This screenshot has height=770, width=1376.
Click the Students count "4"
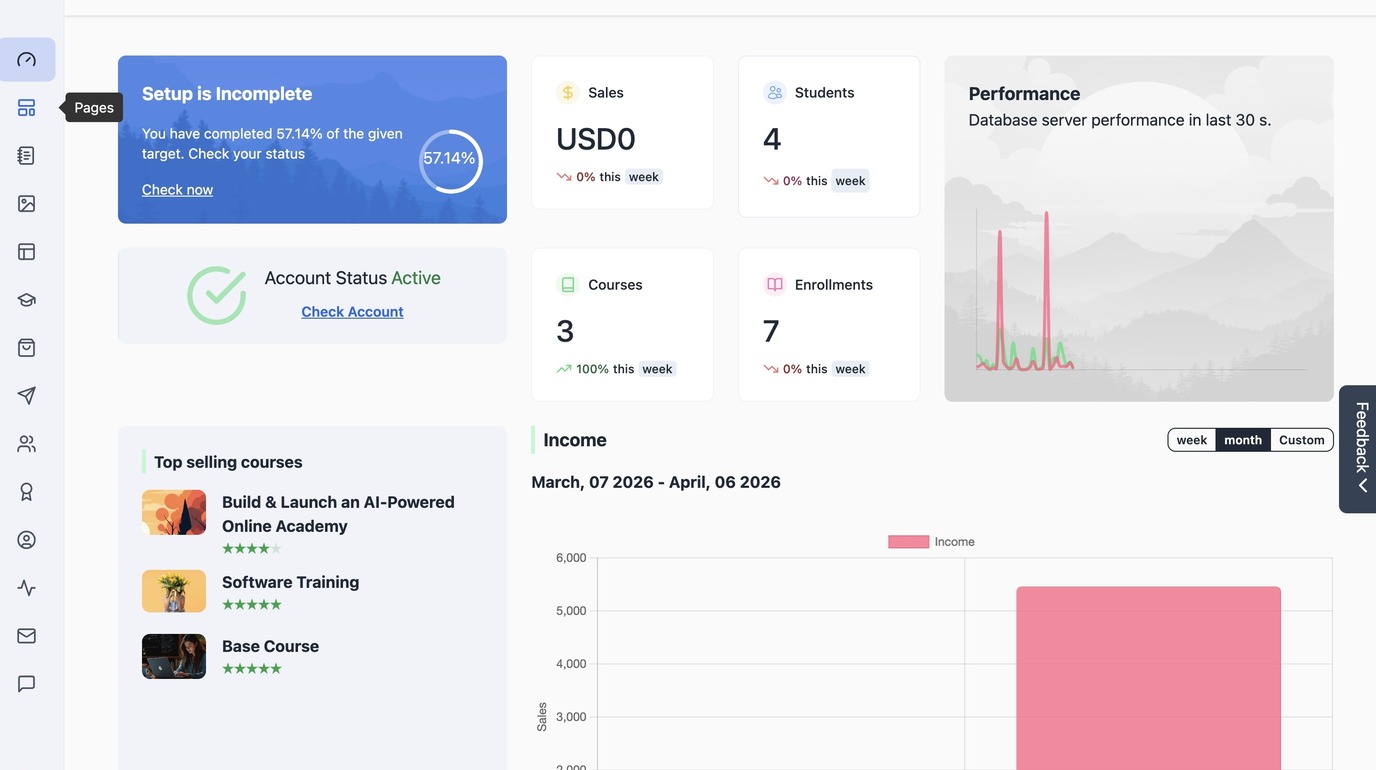[x=772, y=139]
